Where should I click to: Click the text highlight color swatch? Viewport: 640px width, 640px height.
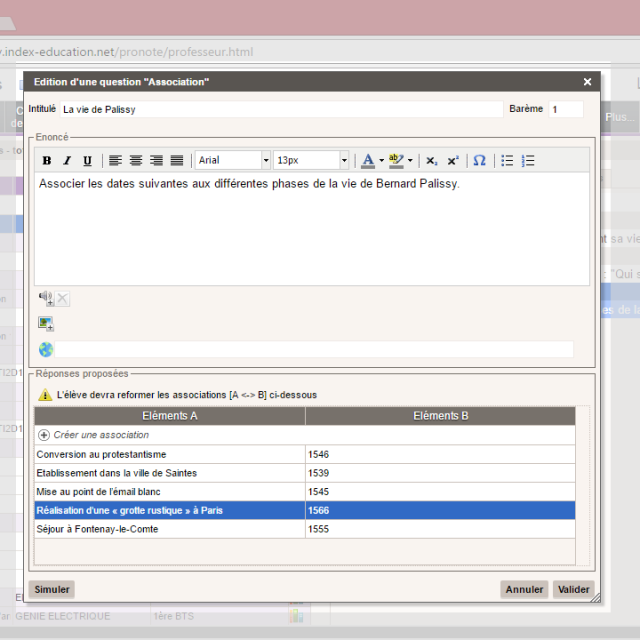(395, 161)
